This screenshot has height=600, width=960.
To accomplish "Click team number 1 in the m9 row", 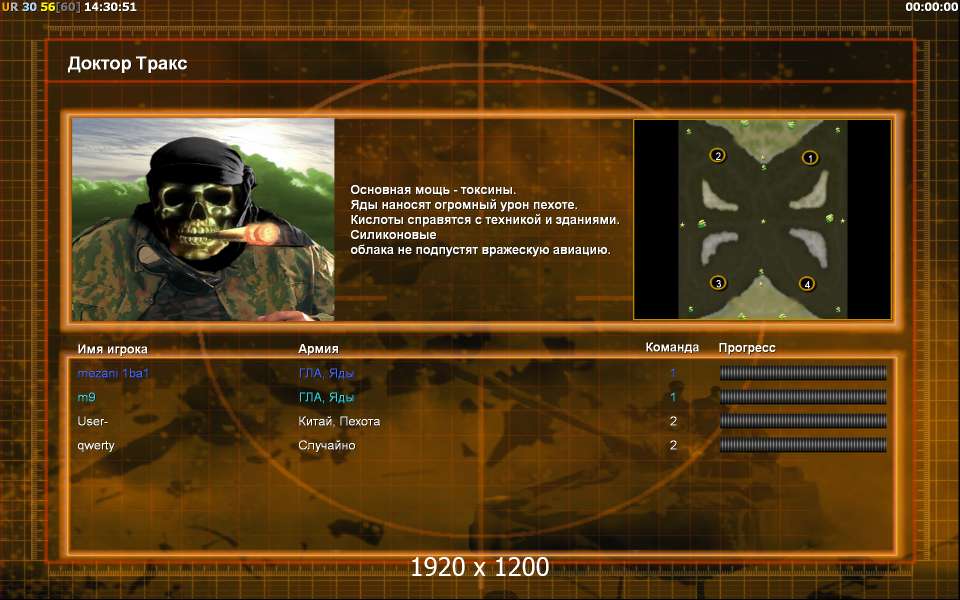I will 673,397.
